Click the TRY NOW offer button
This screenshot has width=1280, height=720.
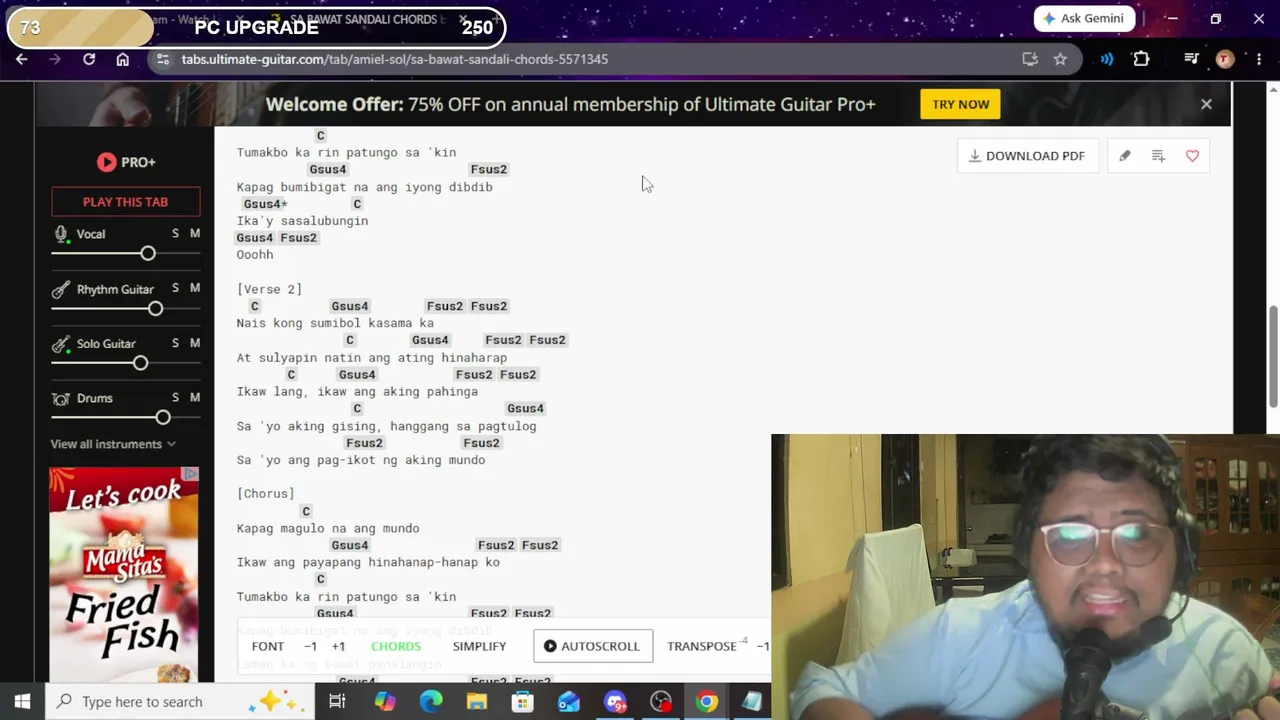960,104
